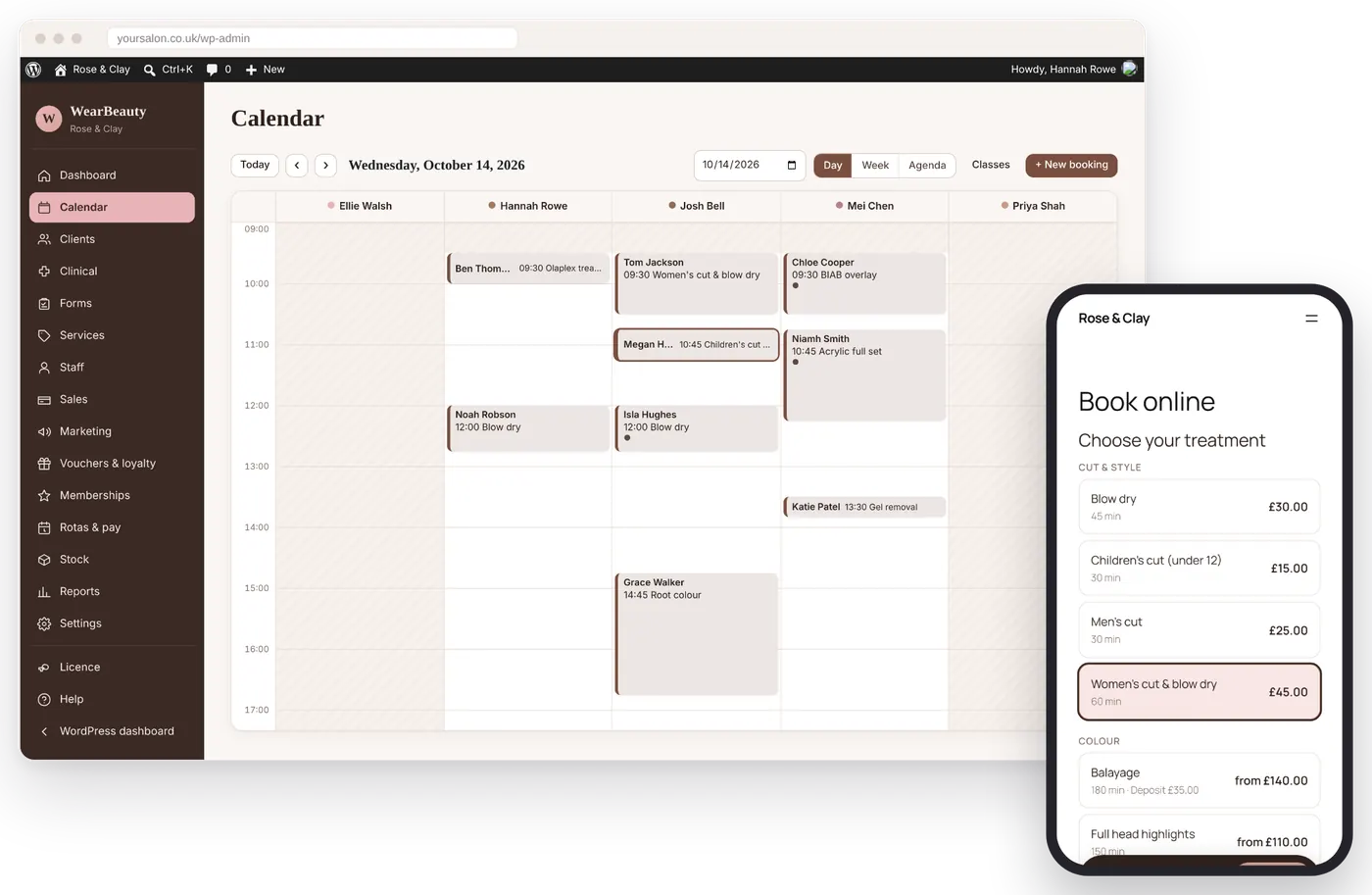Open Grace Walker Root colour appointment

pyautogui.click(x=696, y=634)
